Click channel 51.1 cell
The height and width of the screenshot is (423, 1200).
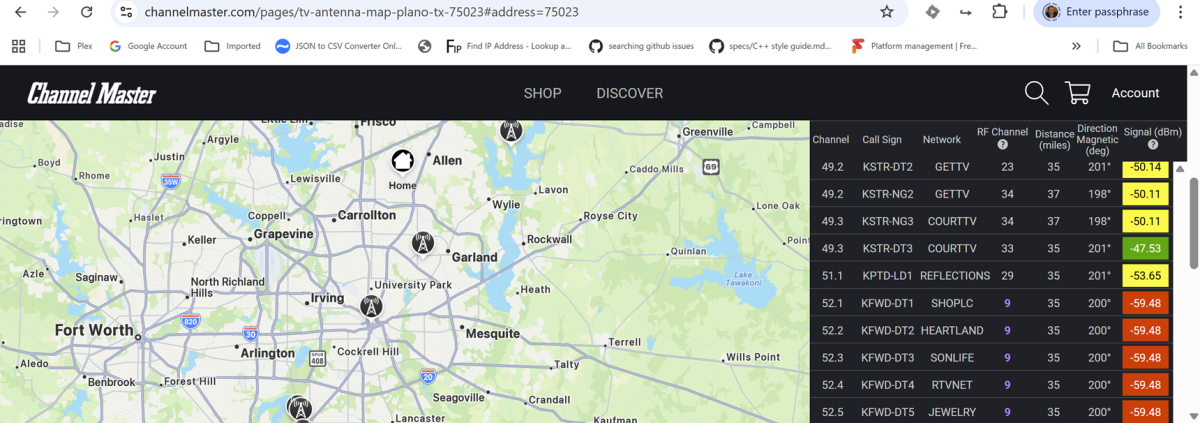[832, 276]
